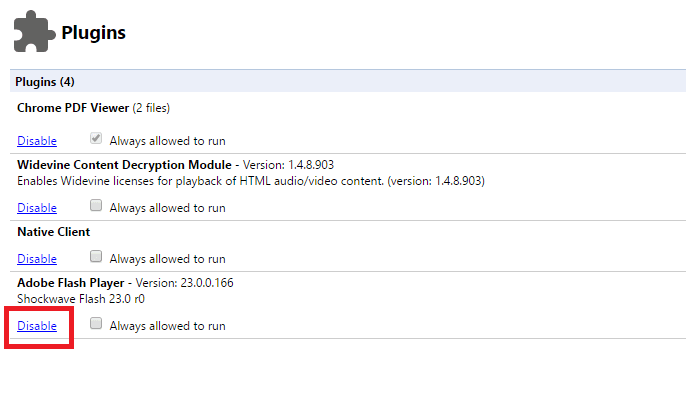Click the Widevine licenses description line
This screenshot has height=401, width=686.
[250, 181]
